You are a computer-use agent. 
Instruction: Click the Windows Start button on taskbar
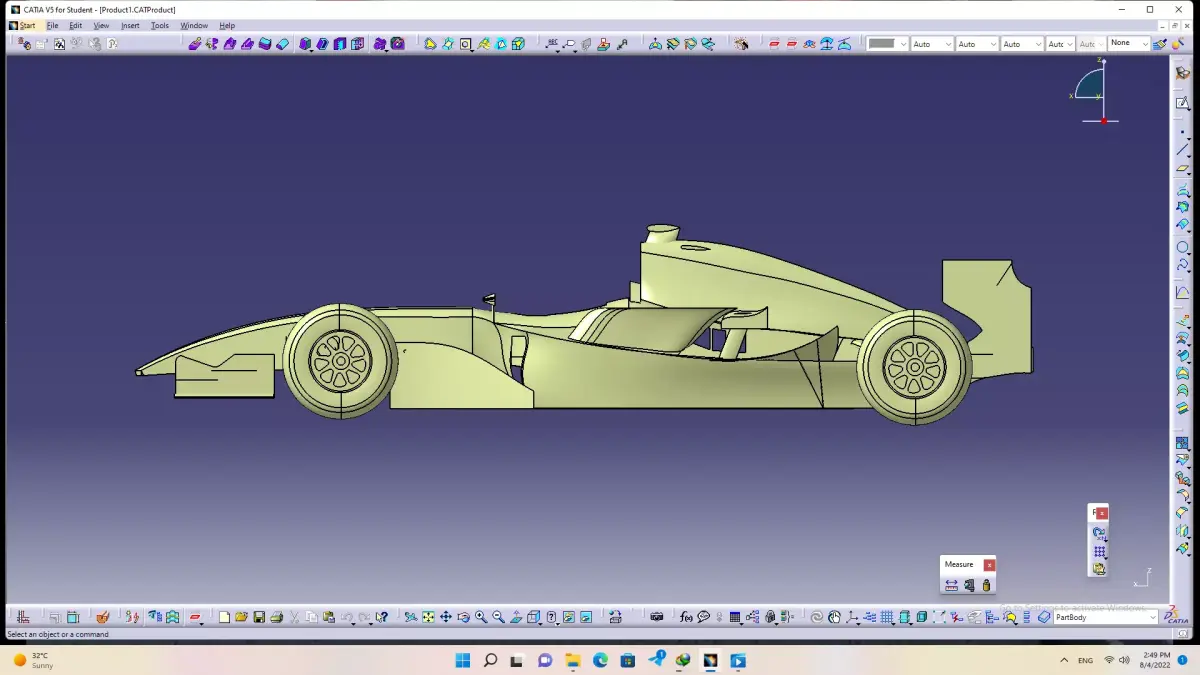click(463, 660)
